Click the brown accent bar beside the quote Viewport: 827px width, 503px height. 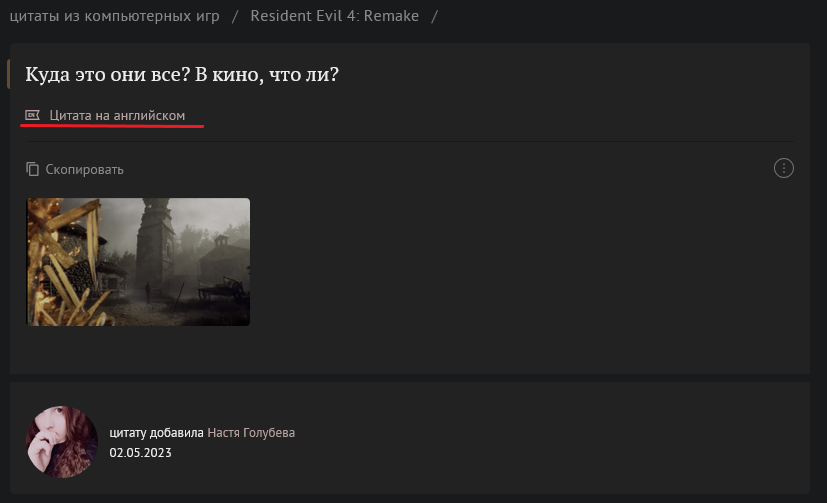[8, 74]
